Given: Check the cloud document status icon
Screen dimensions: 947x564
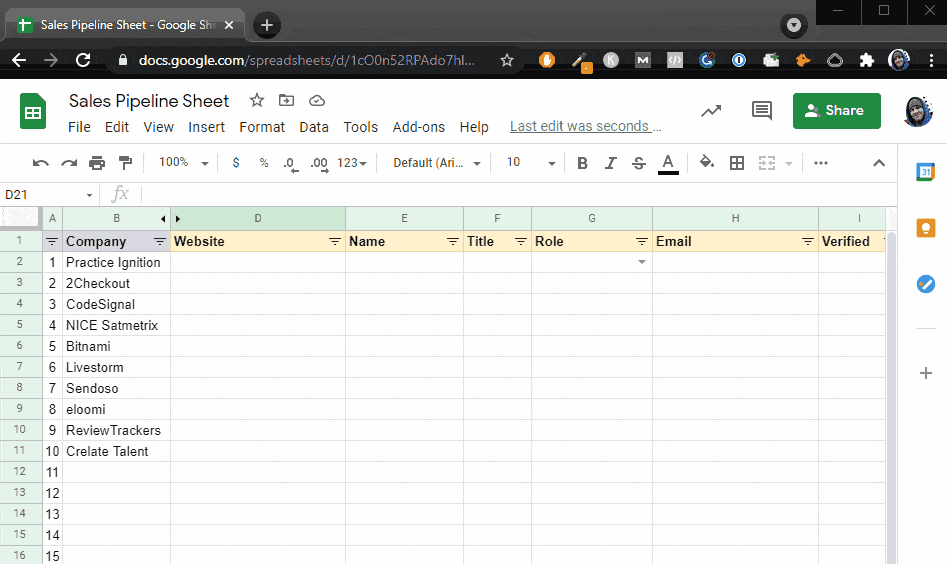Looking at the screenshot, I should point(317,100).
